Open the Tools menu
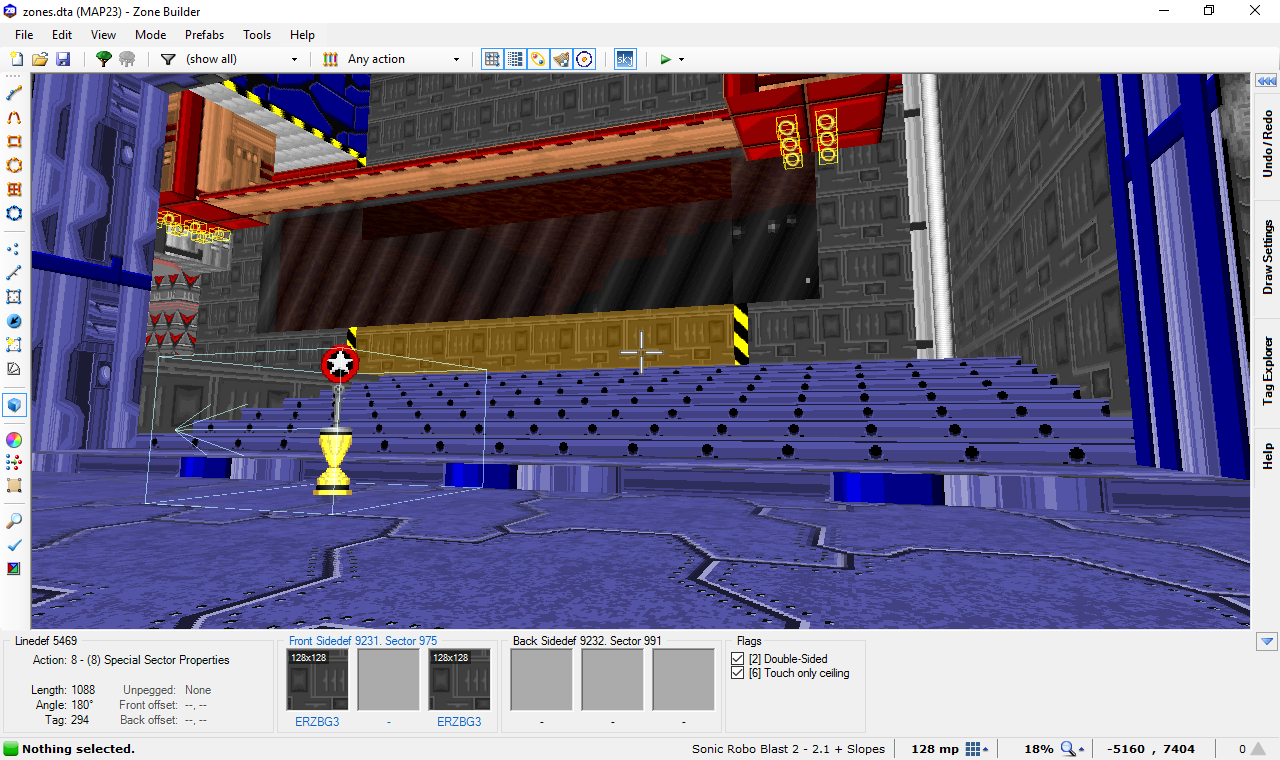The image size is (1280, 760). (257, 34)
